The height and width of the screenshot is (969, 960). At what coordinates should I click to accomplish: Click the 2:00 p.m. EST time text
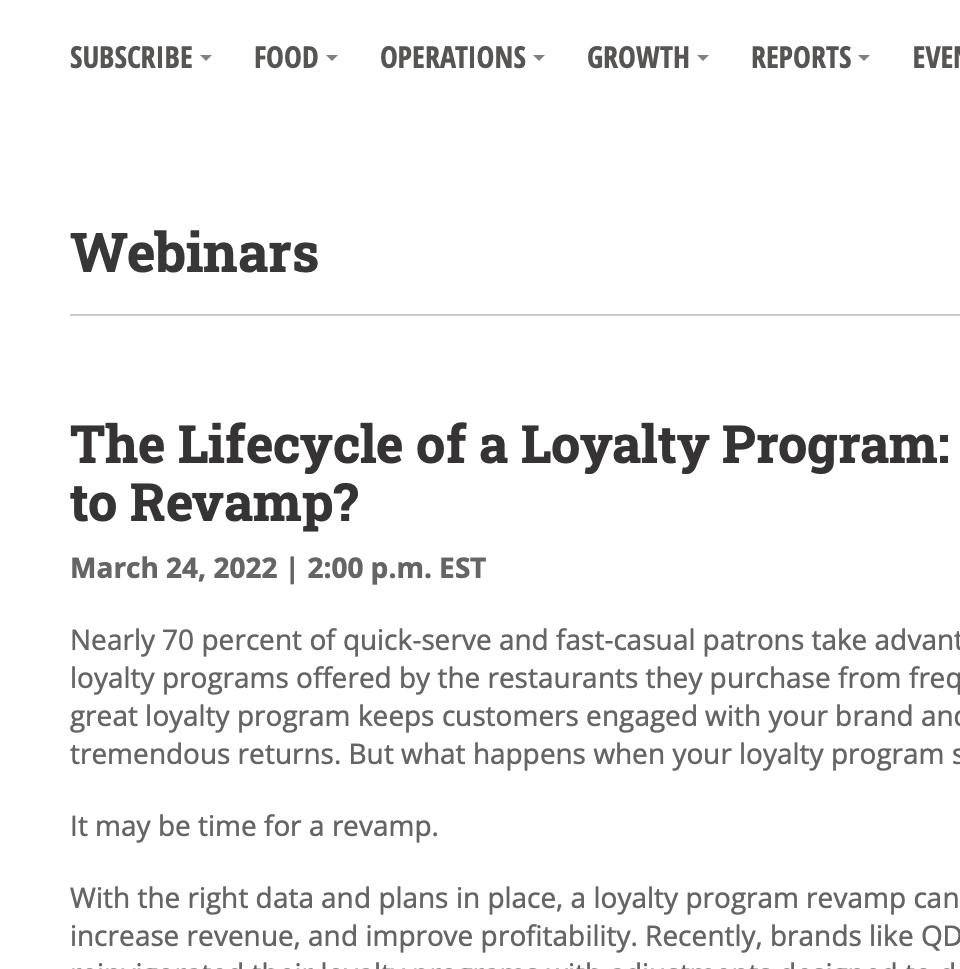click(396, 568)
